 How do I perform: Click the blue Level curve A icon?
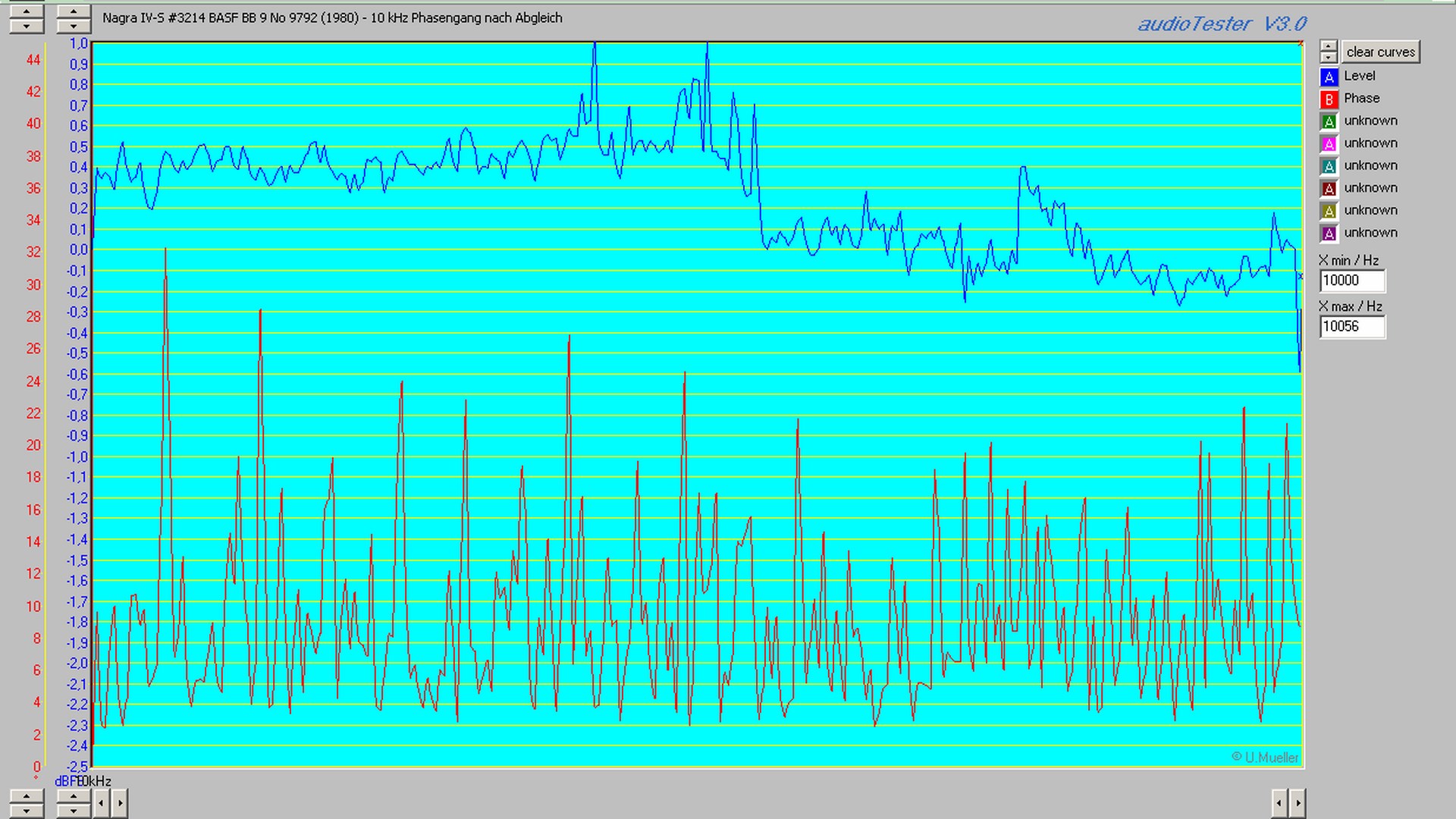[x=1329, y=77]
